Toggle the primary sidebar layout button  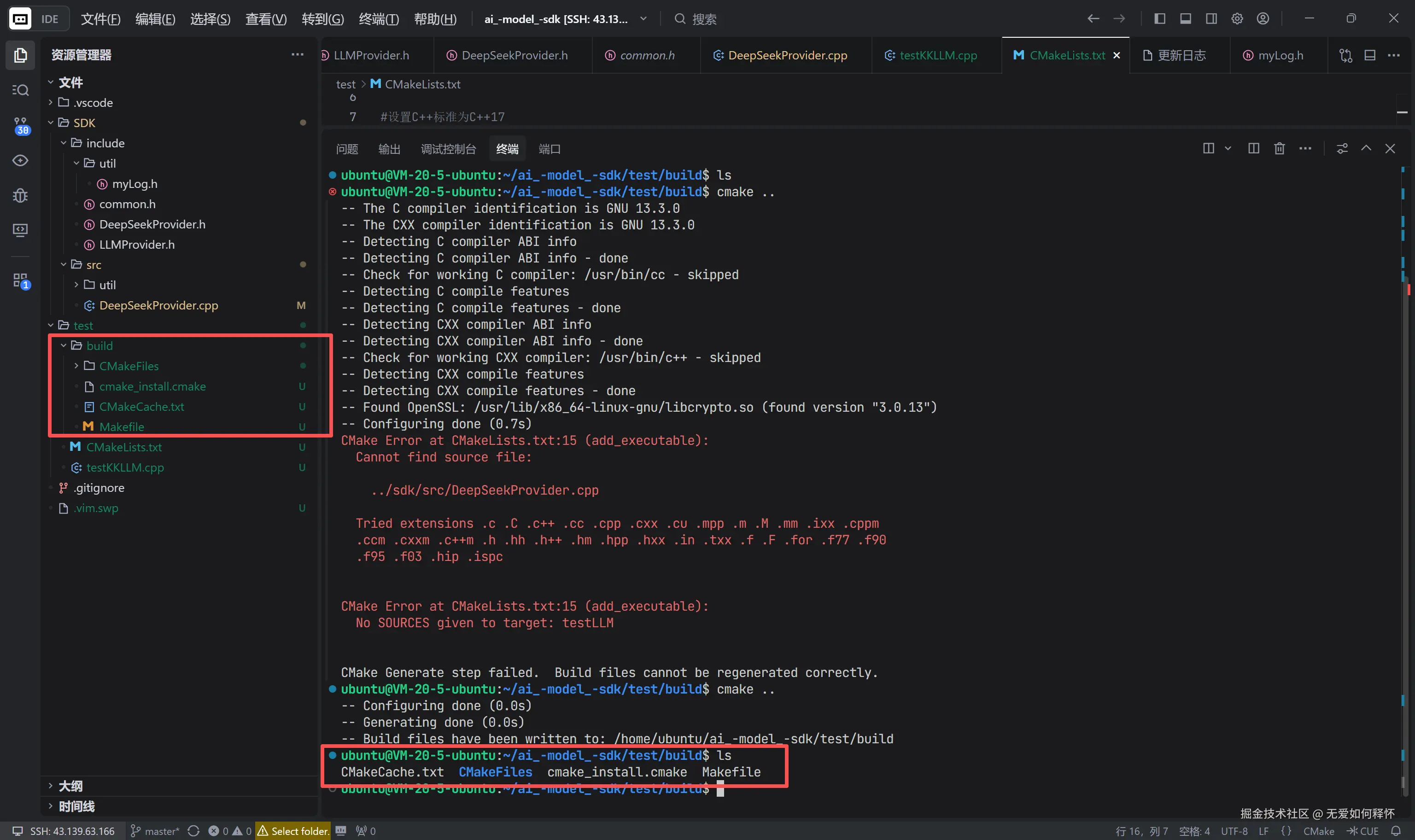click(x=1159, y=19)
